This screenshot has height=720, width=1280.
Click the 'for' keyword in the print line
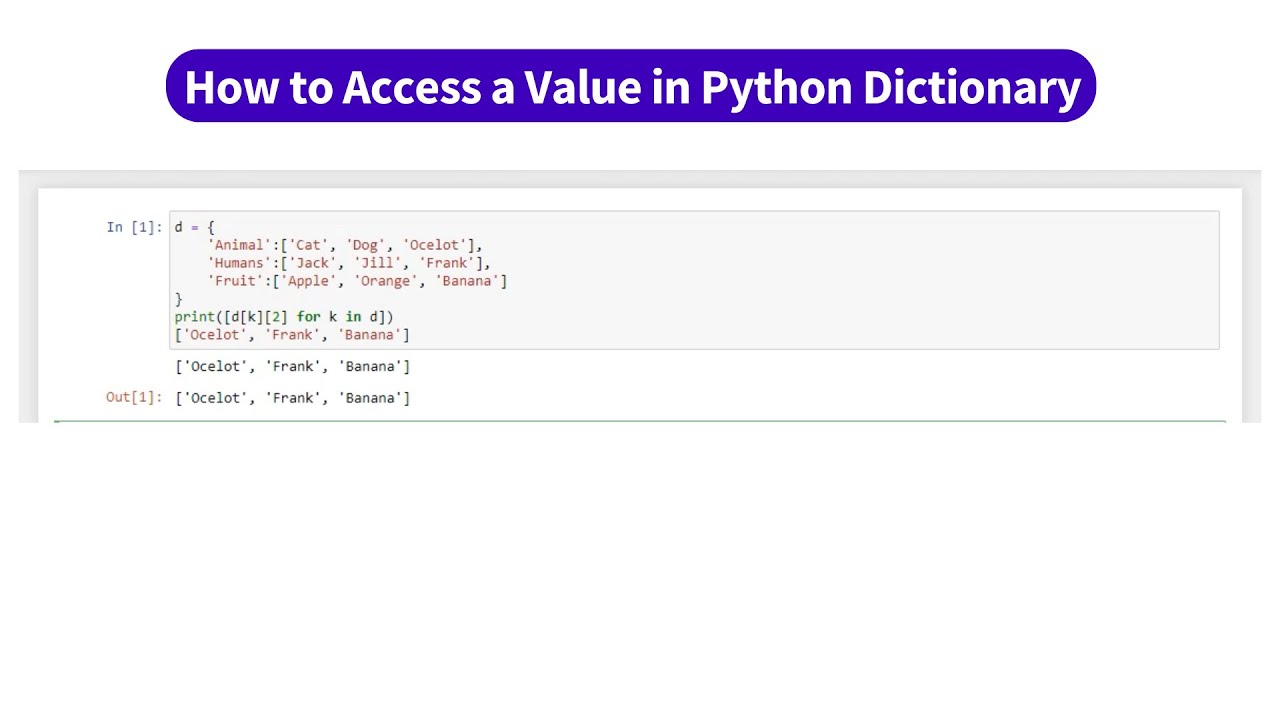[x=308, y=317]
